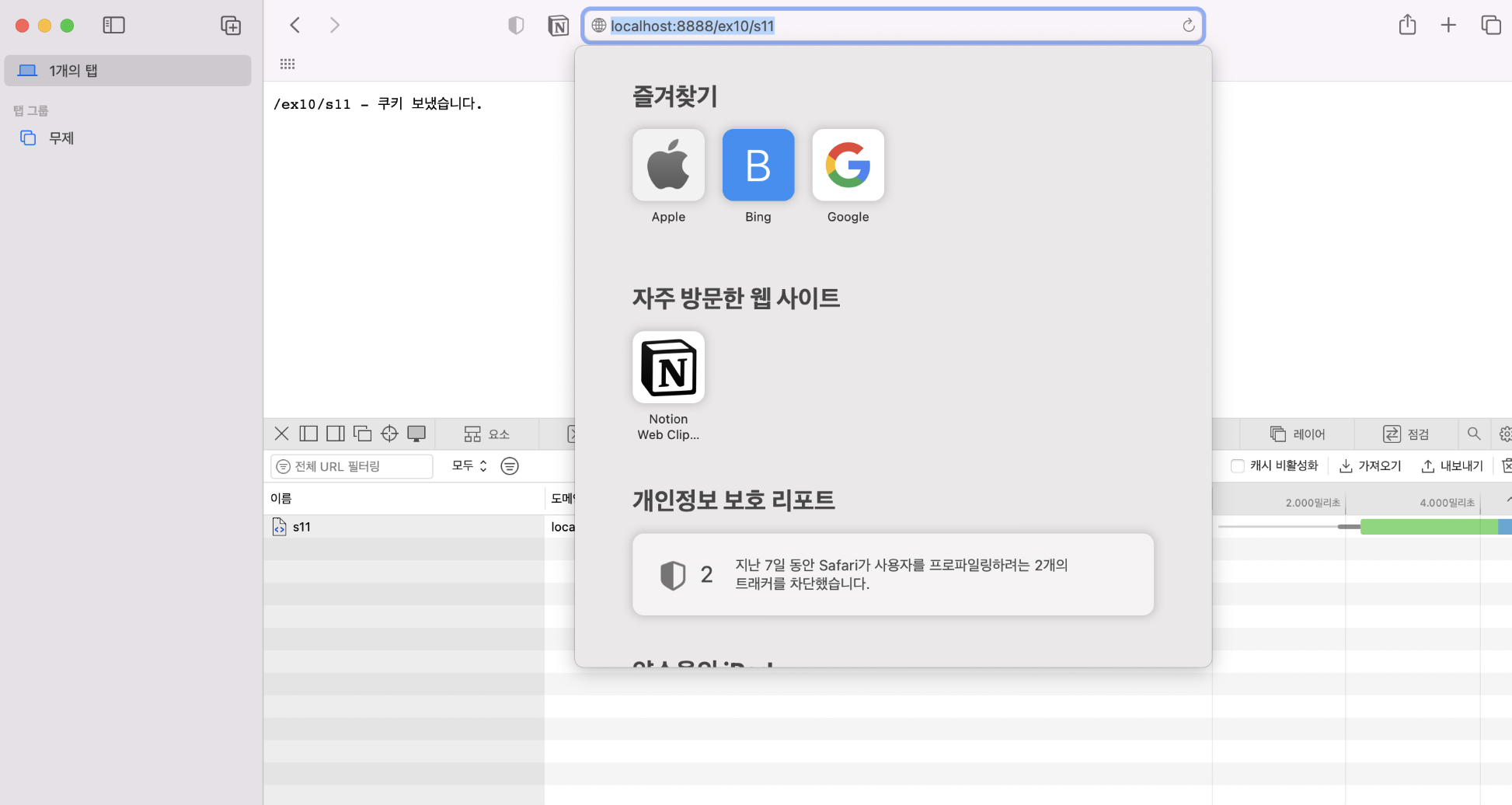
Task: Switch to the 점검 tab
Action: click(1406, 434)
